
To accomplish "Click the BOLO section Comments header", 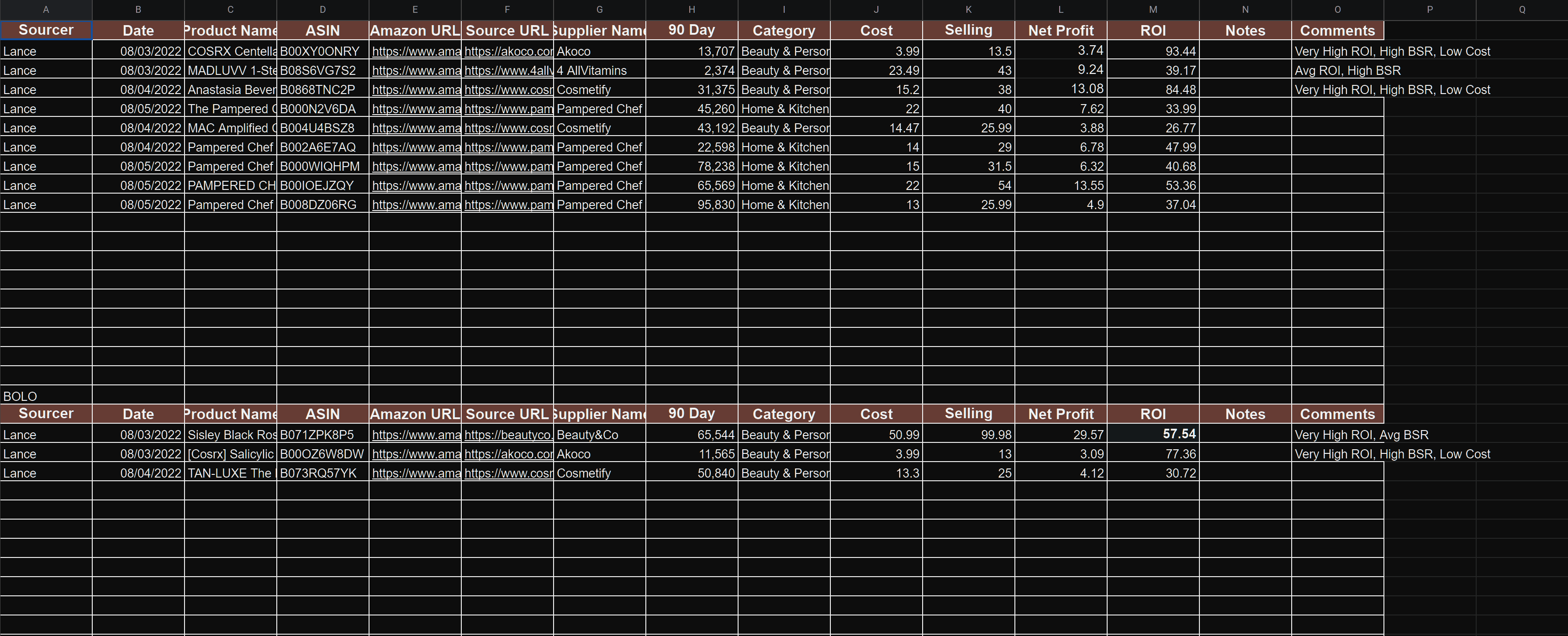I will [x=1337, y=414].
